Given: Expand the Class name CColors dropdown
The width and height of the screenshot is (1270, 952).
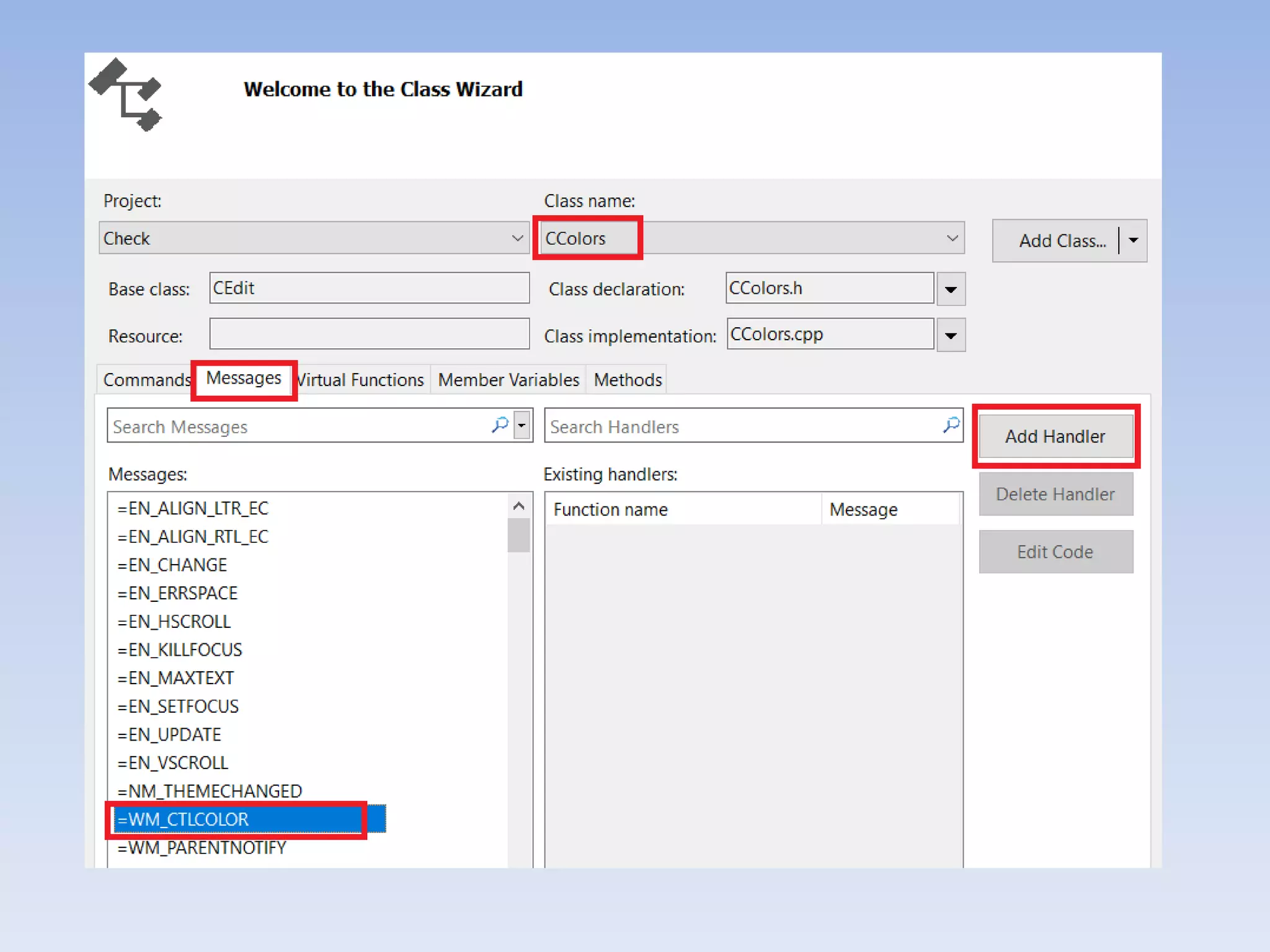Looking at the screenshot, I should 952,238.
